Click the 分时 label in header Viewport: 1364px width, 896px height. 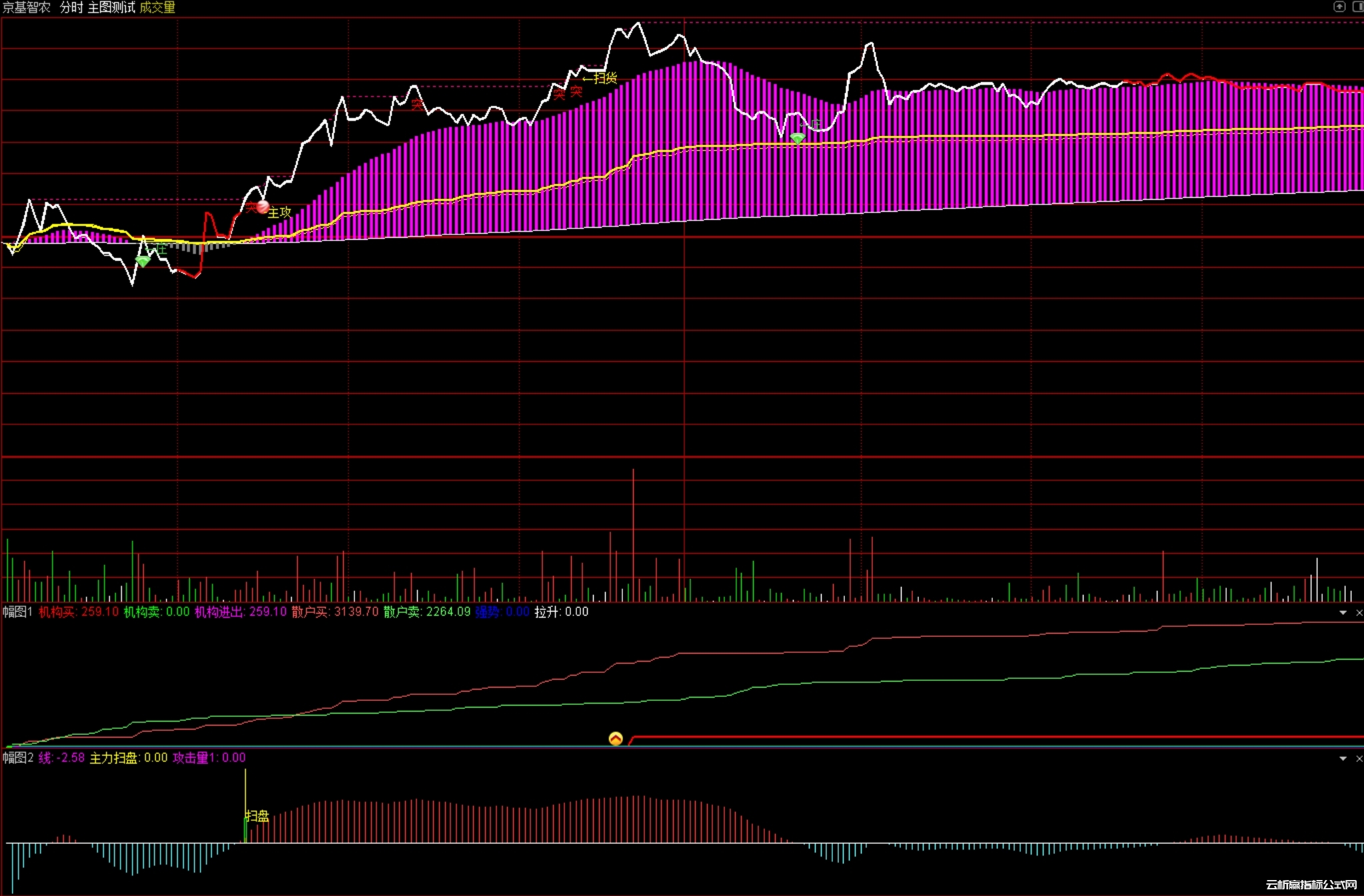[71, 7]
